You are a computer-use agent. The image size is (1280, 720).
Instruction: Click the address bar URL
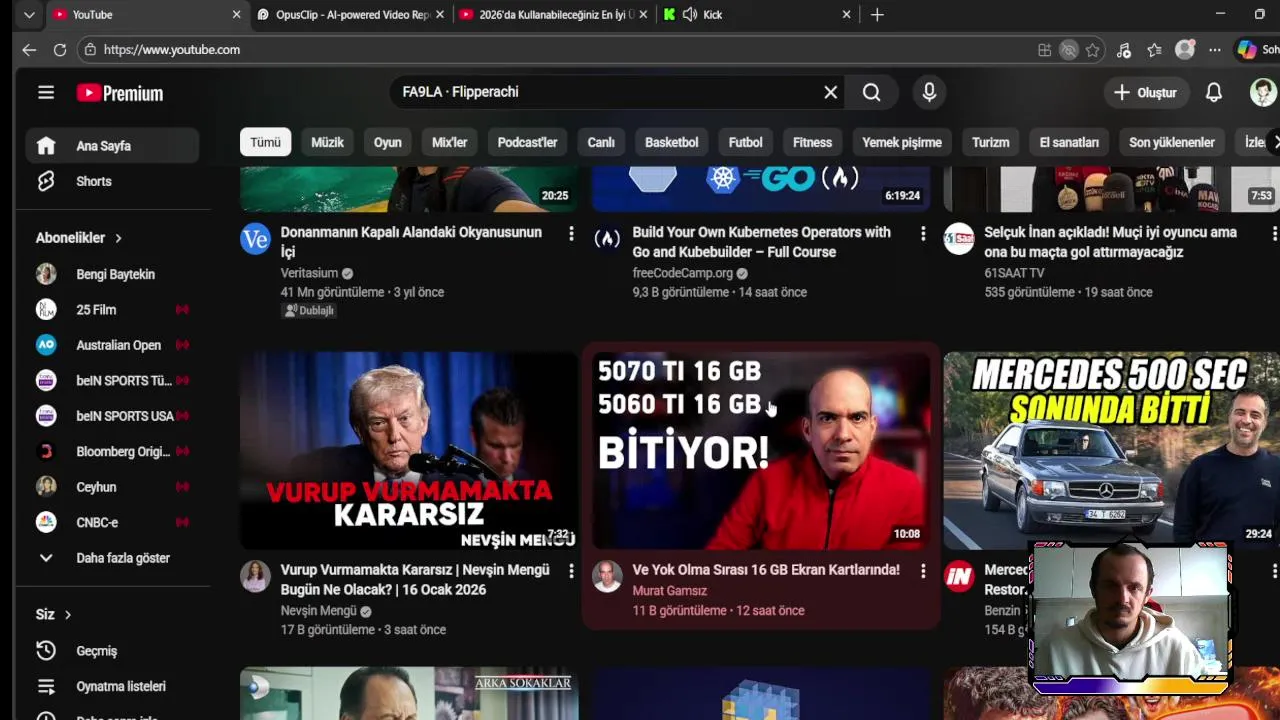(172, 49)
